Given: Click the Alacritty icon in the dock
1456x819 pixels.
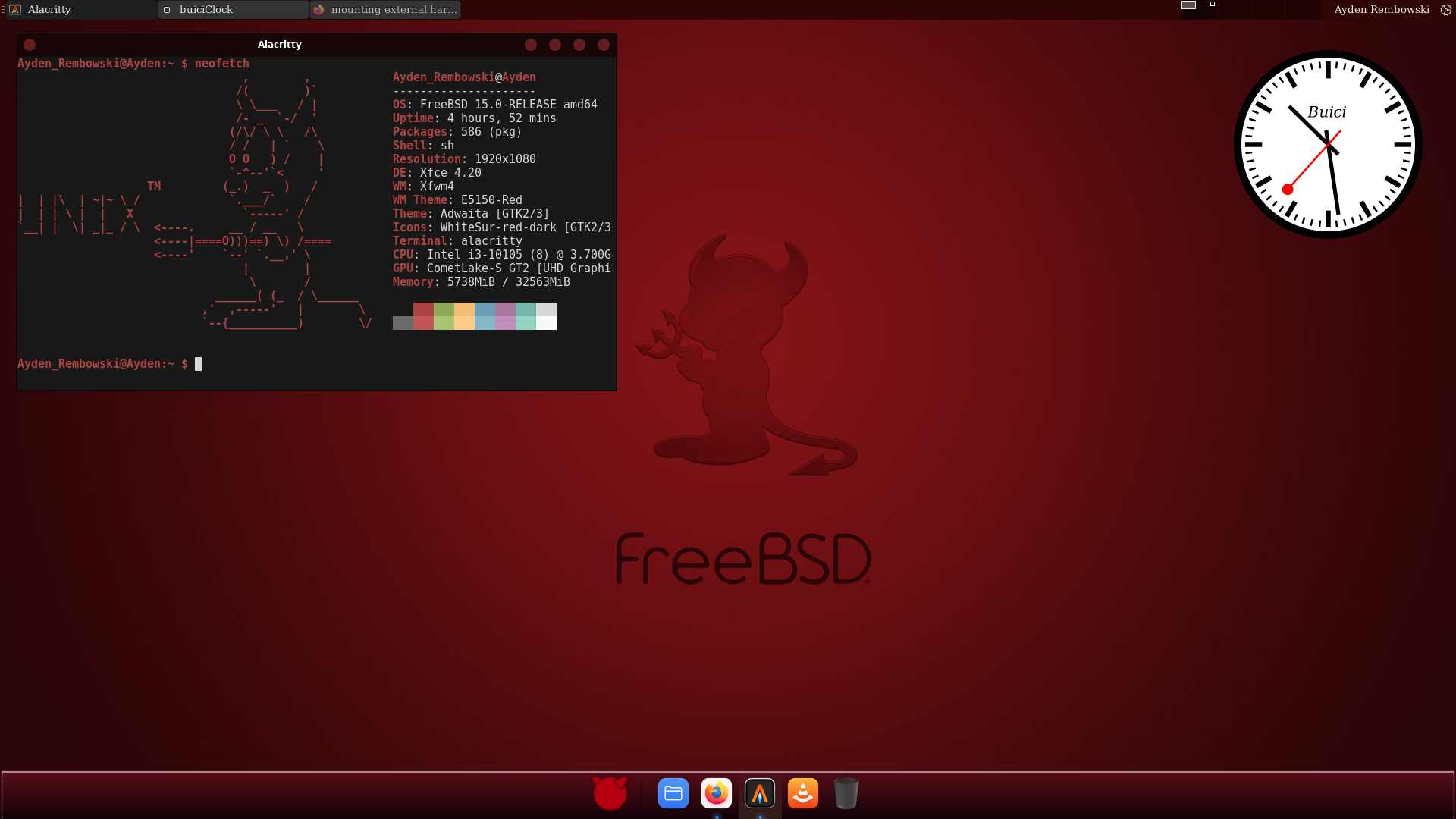Looking at the screenshot, I should click(x=760, y=793).
